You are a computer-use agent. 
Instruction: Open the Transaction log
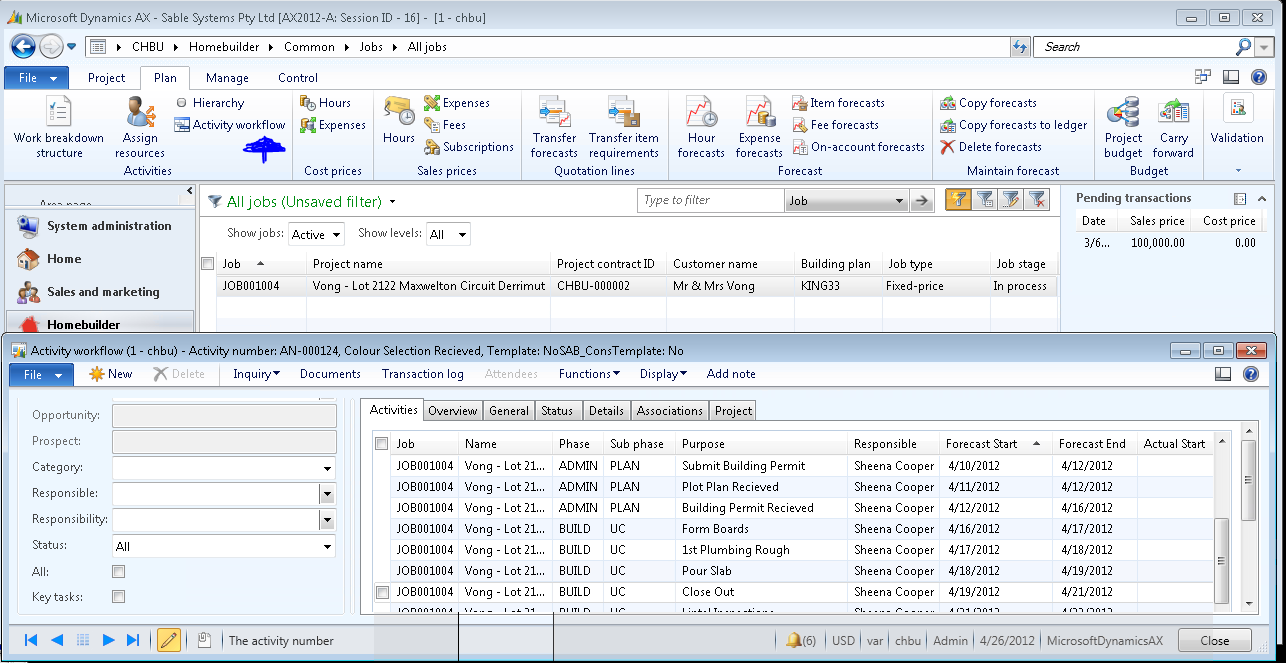point(422,374)
